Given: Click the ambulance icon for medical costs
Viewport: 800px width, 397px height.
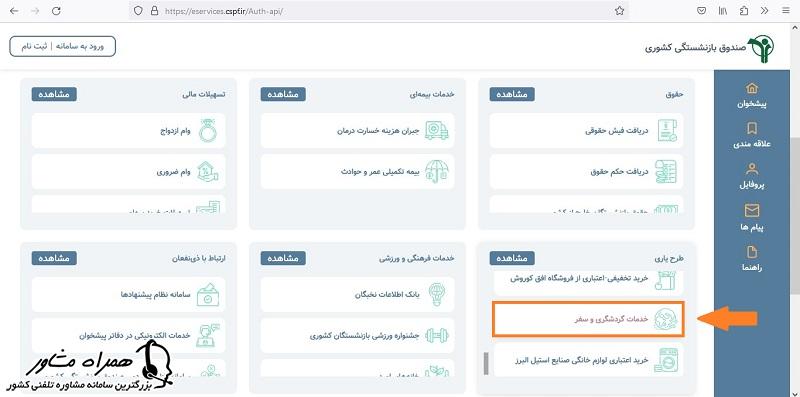Looking at the screenshot, I should 437,131.
